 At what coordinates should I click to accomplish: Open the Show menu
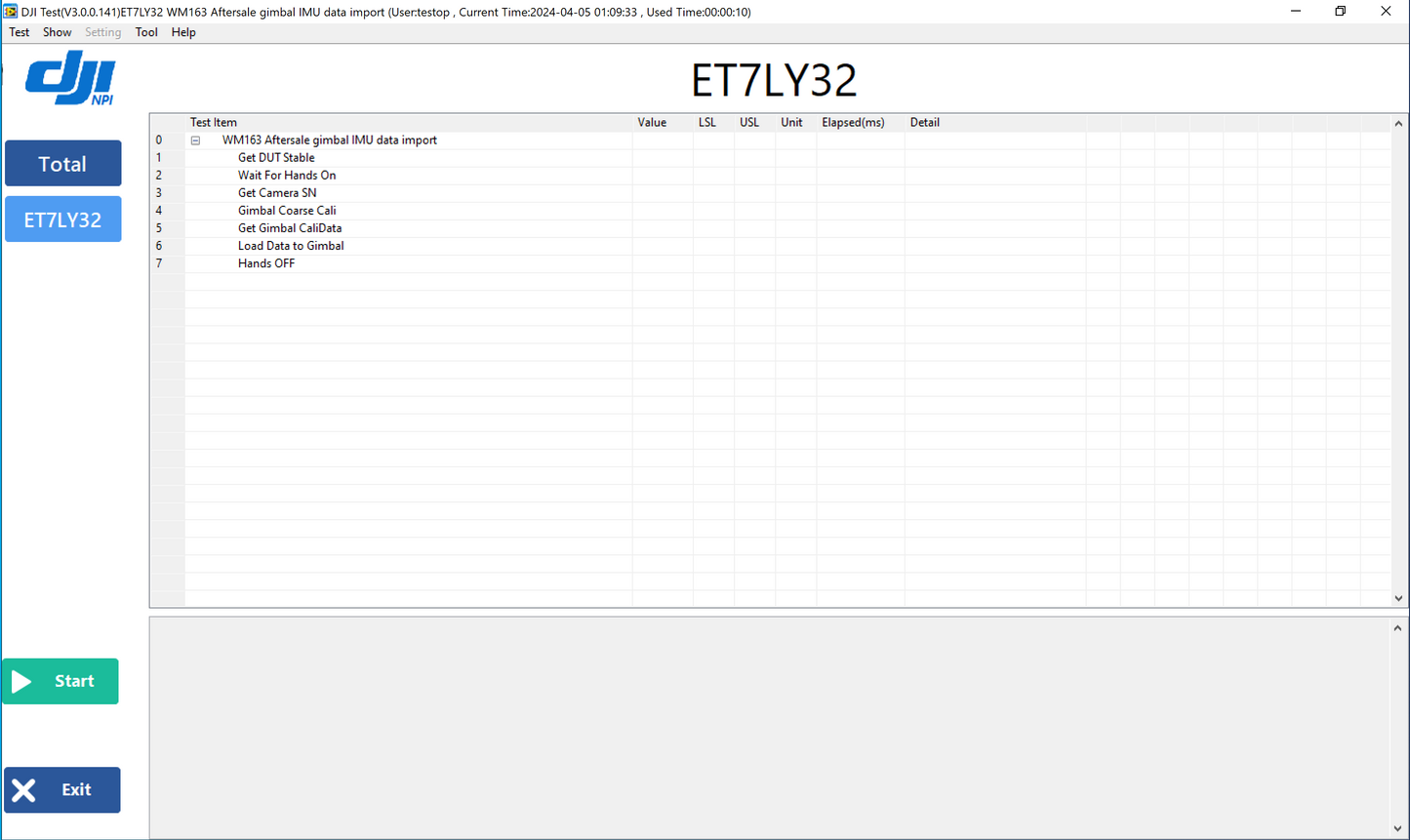click(x=57, y=32)
